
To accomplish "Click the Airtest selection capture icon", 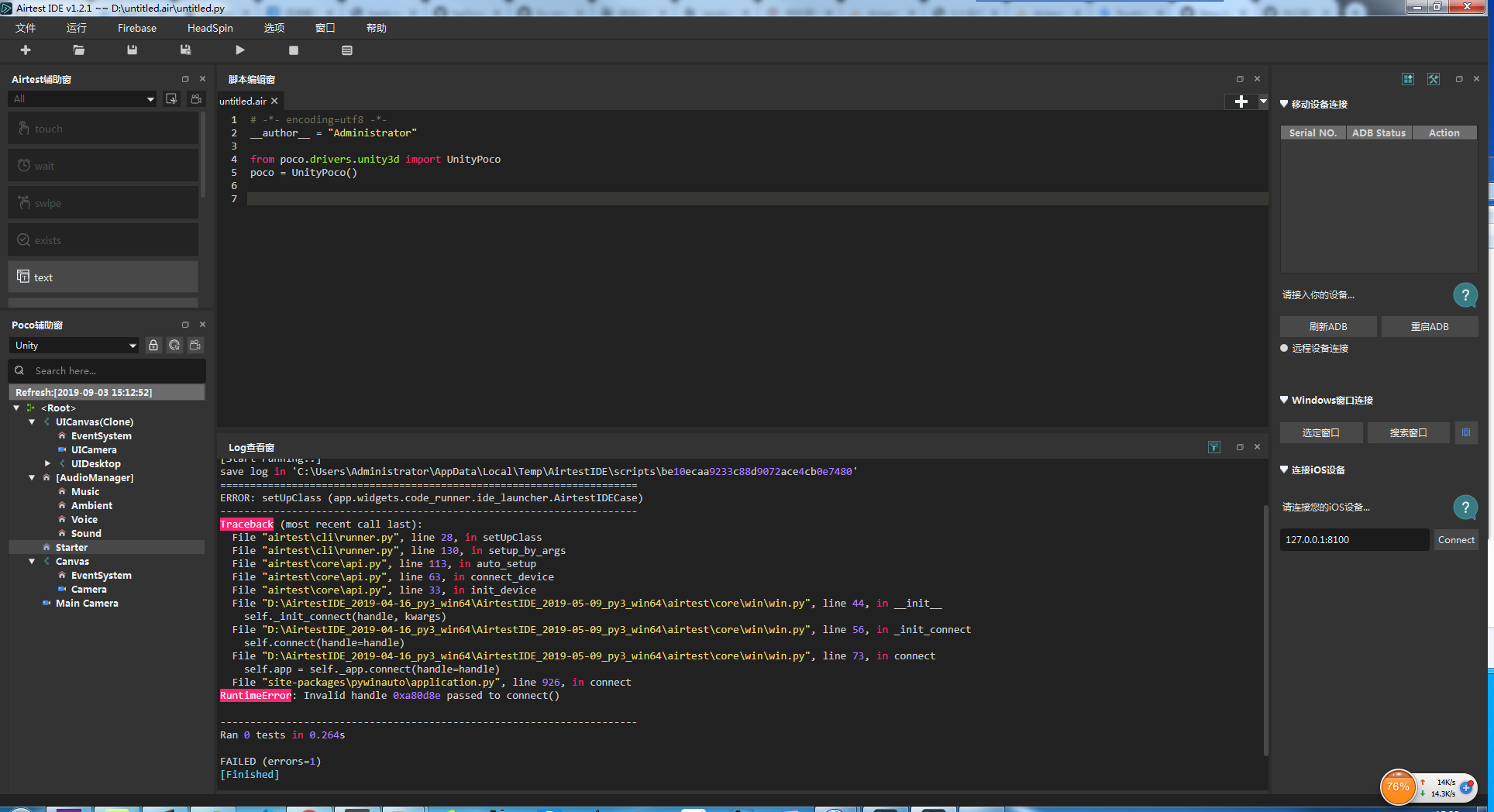I will click(x=172, y=98).
